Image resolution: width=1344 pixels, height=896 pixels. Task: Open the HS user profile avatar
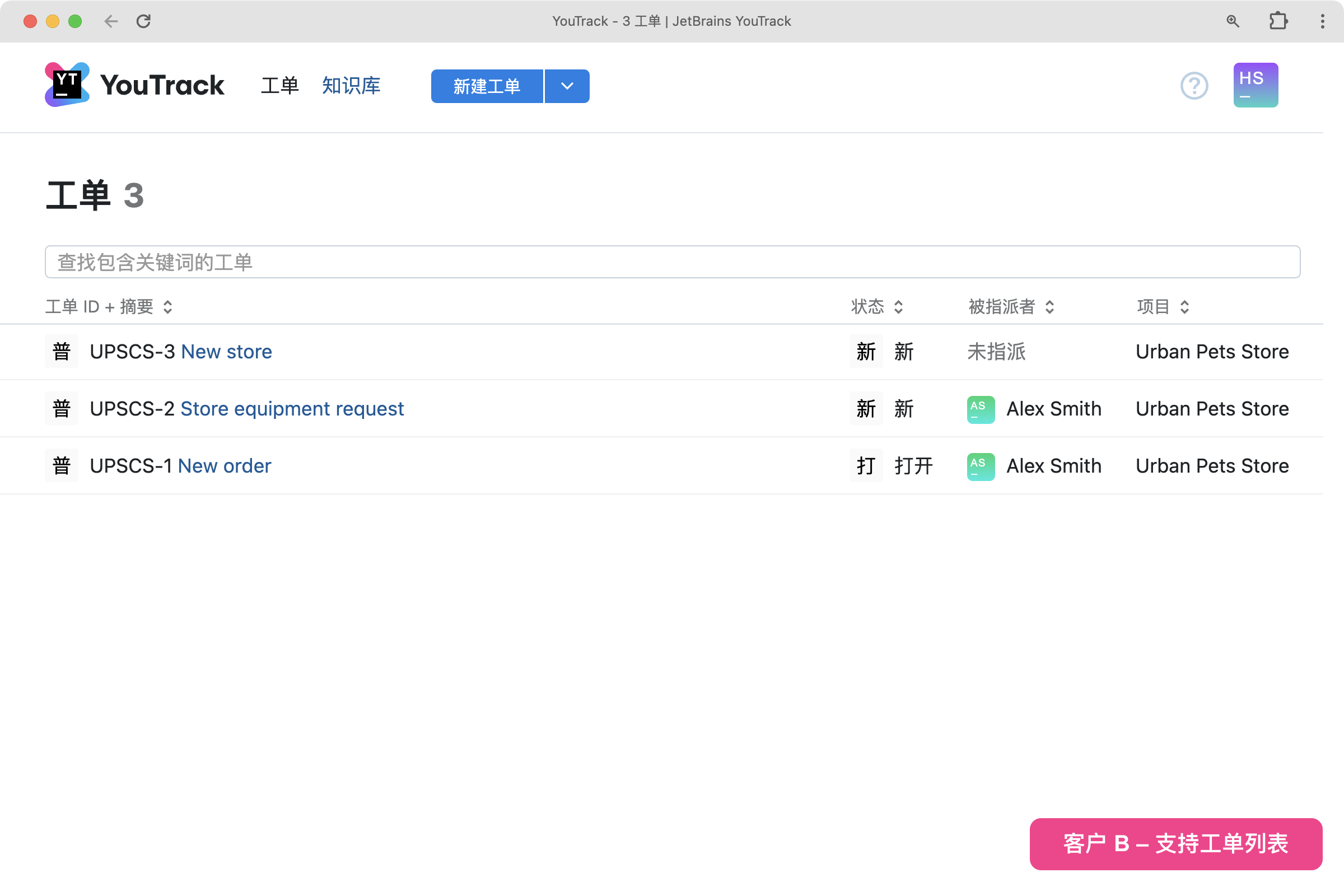pos(1255,85)
